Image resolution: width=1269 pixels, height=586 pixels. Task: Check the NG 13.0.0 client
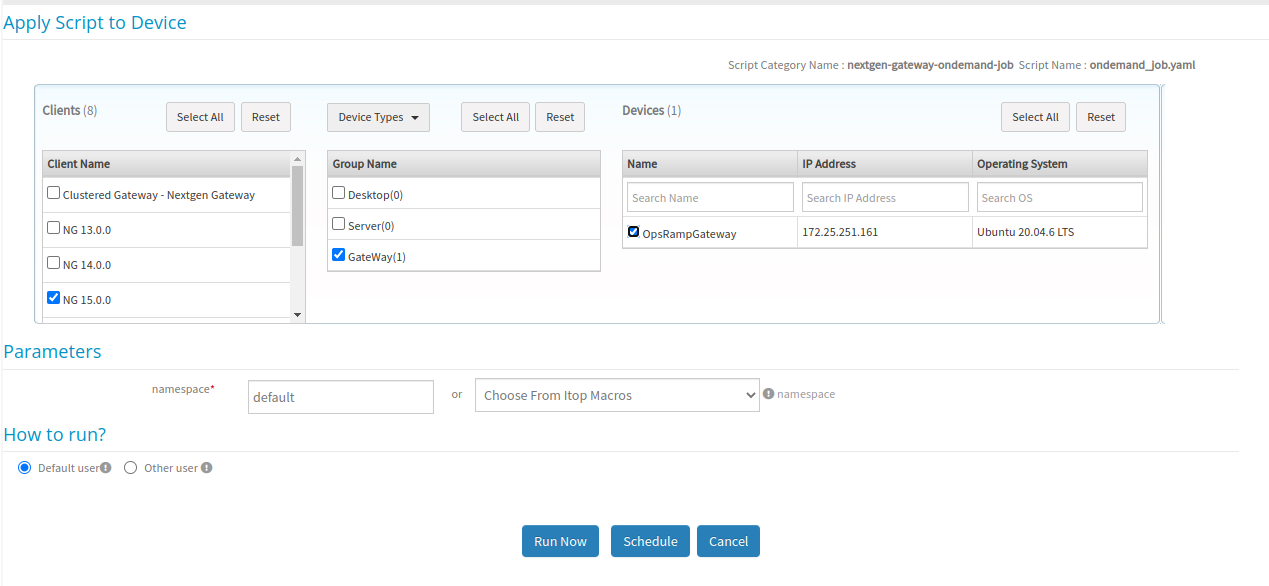click(53, 227)
